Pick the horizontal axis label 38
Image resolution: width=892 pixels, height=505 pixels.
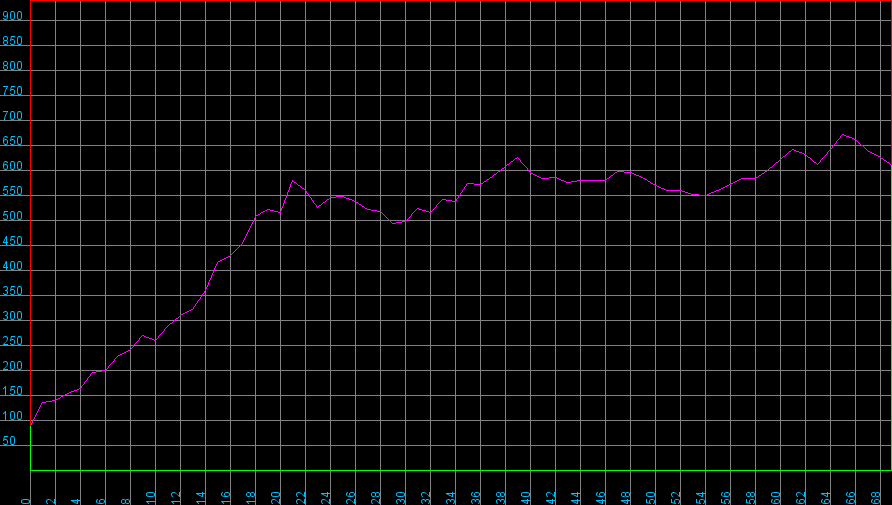(x=501, y=498)
